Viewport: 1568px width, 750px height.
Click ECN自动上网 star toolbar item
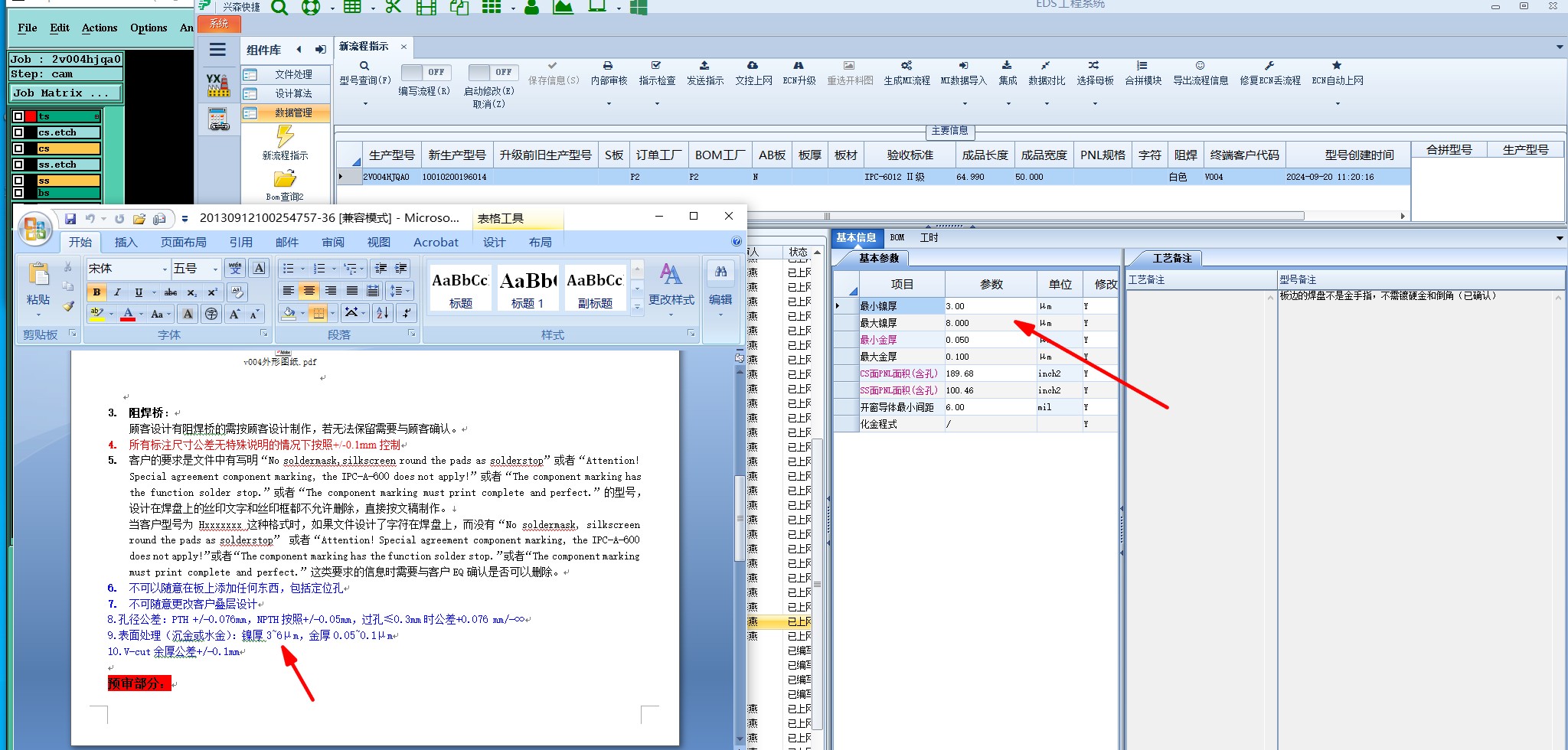click(x=1337, y=73)
